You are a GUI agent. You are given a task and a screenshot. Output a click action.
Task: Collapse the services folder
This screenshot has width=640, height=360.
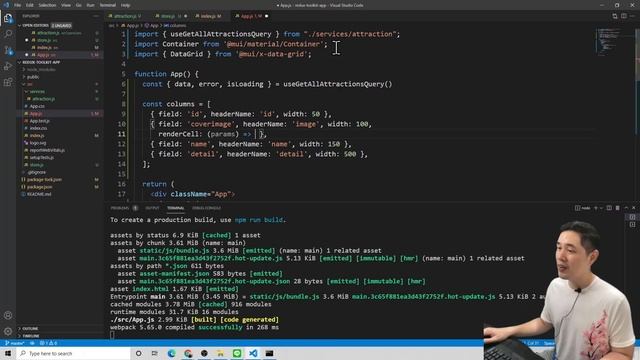tap(35, 91)
